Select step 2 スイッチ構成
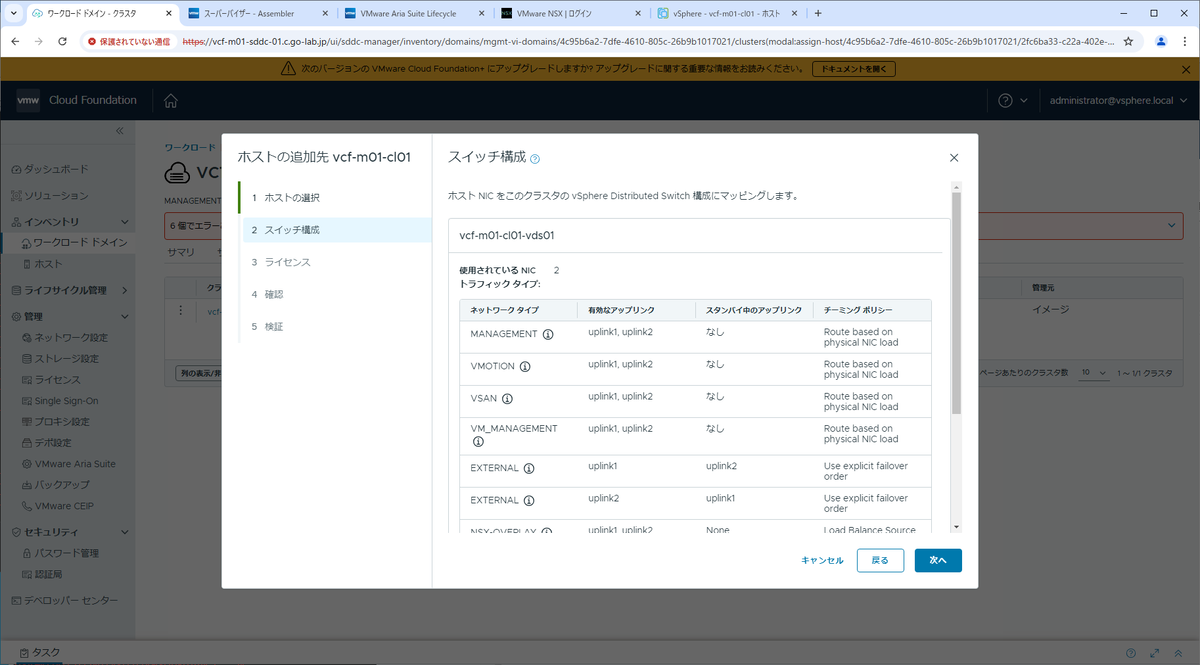Screen dimensions: 1200x665 [x=336, y=230]
